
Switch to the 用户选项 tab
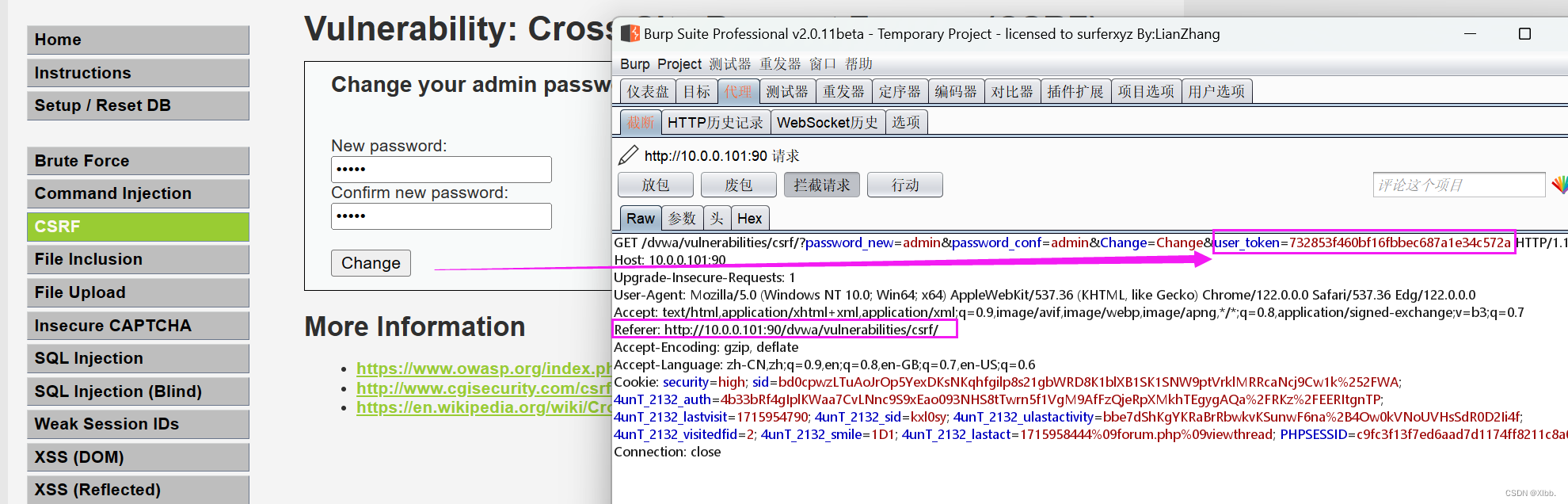1216,92
